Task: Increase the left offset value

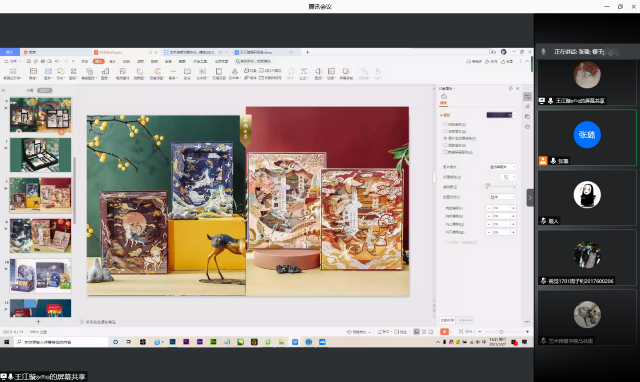Action: pyautogui.click(x=513, y=208)
